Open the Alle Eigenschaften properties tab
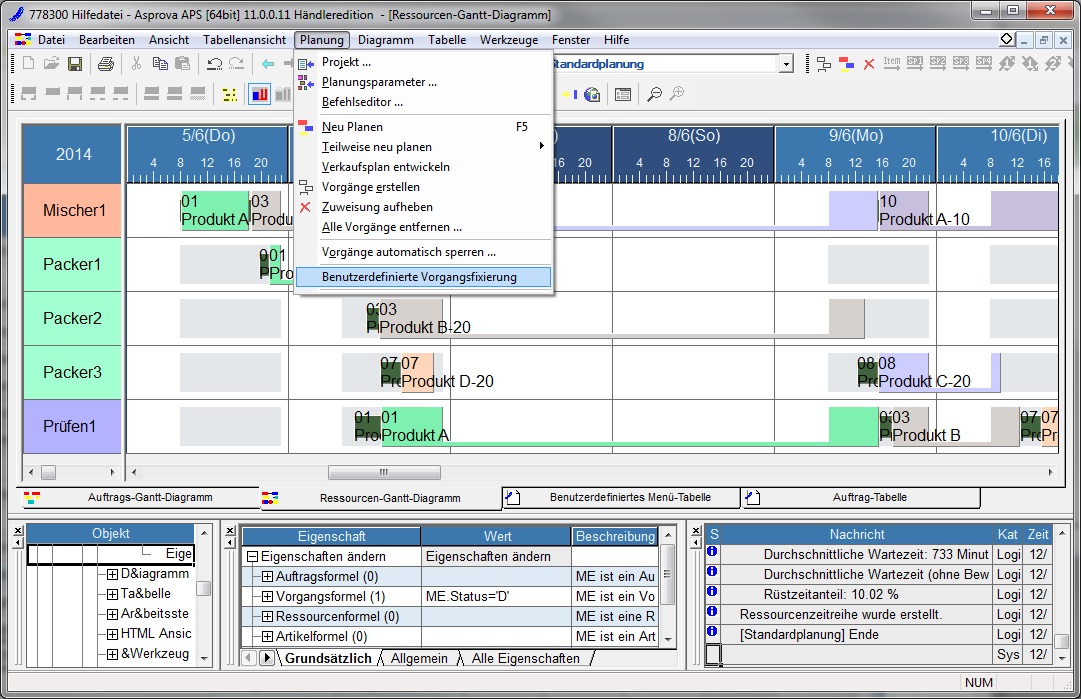Image resolution: width=1081 pixels, height=699 pixels. pos(525,658)
